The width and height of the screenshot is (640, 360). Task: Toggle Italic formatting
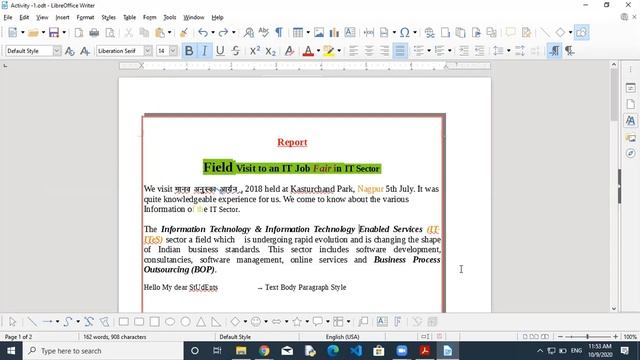(204, 51)
